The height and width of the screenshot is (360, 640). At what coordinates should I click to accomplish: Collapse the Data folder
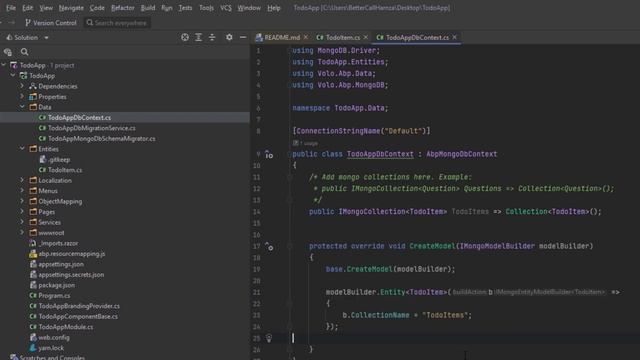[22, 107]
